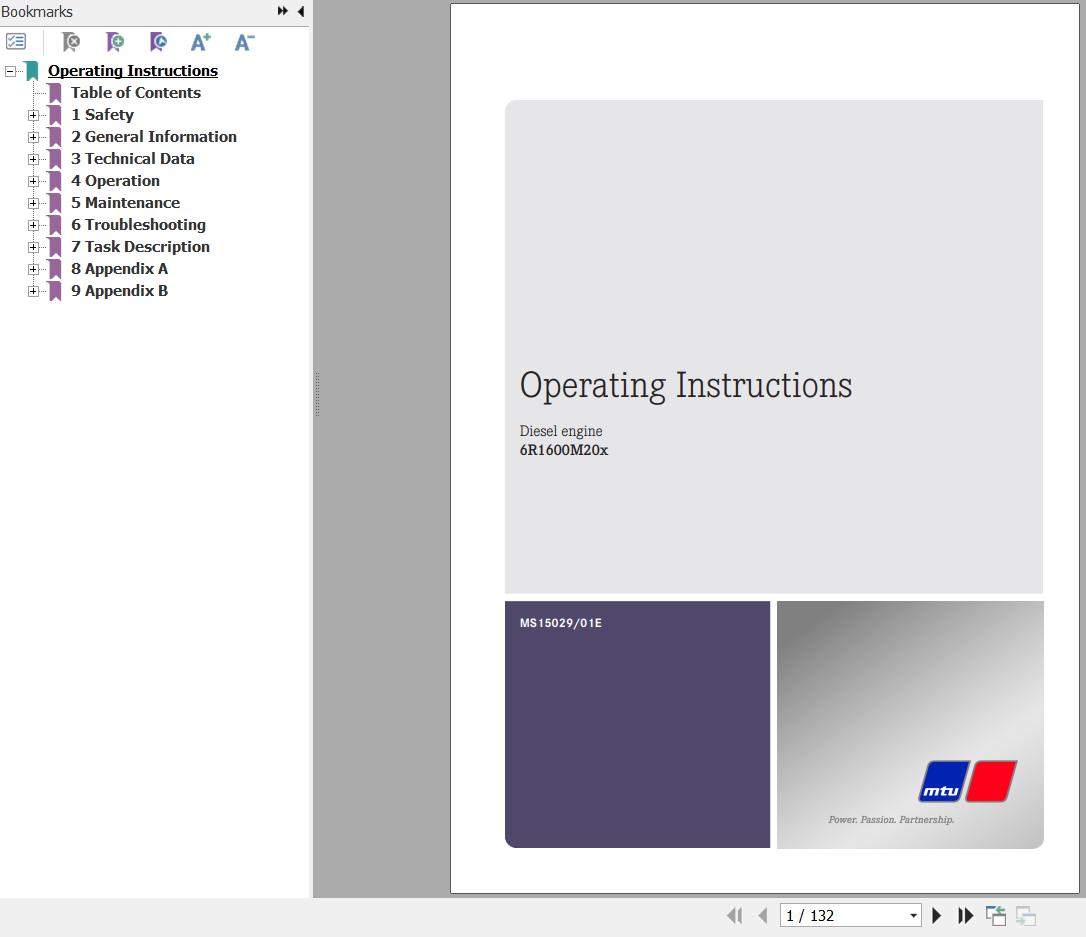The image size is (1086, 937).
Task: Select the 2 General Information bookmark label
Action: pyautogui.click(x=154, y=137)
